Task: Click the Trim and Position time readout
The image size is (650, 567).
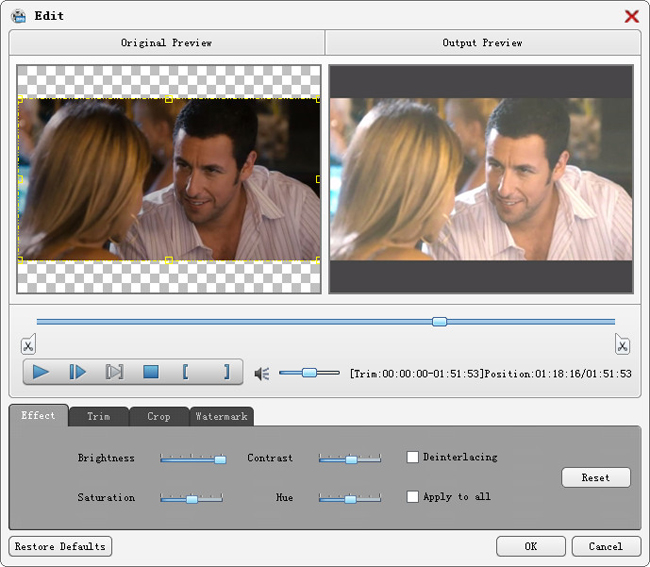Action: 491,374
